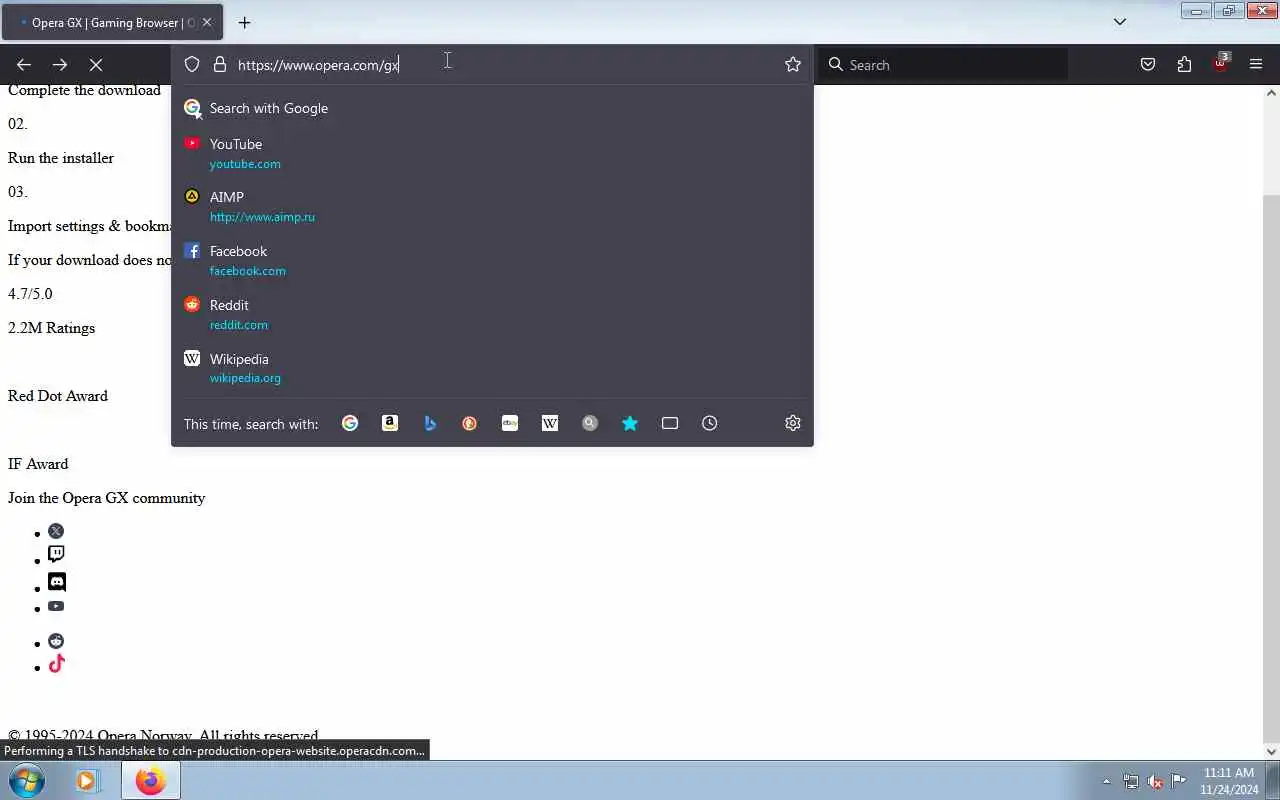The height and width of the screenshot is (800, 1280).
Task: Open media player in taskbar
Action: coord(87,780)
